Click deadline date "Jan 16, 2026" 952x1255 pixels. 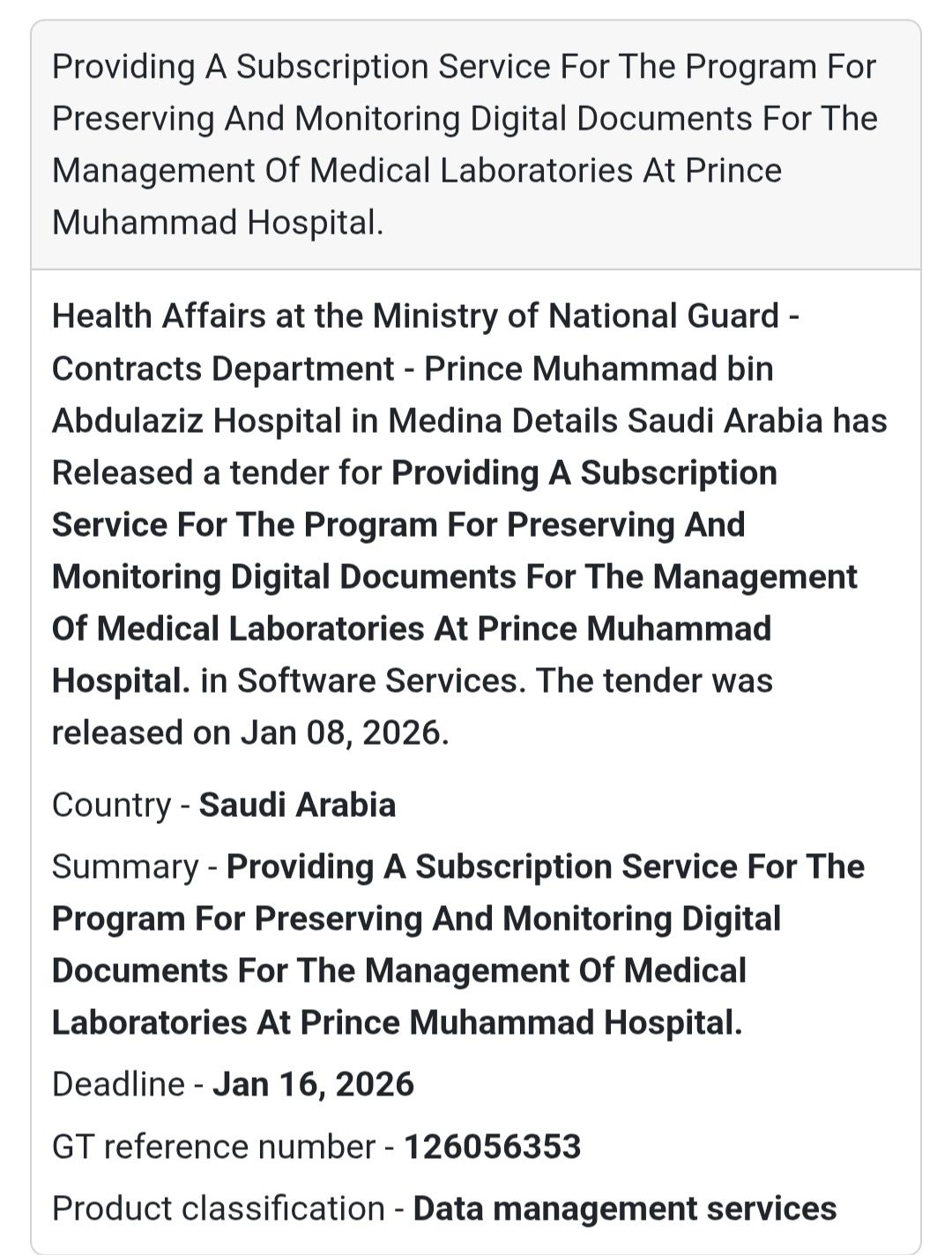pos(313,1084)
